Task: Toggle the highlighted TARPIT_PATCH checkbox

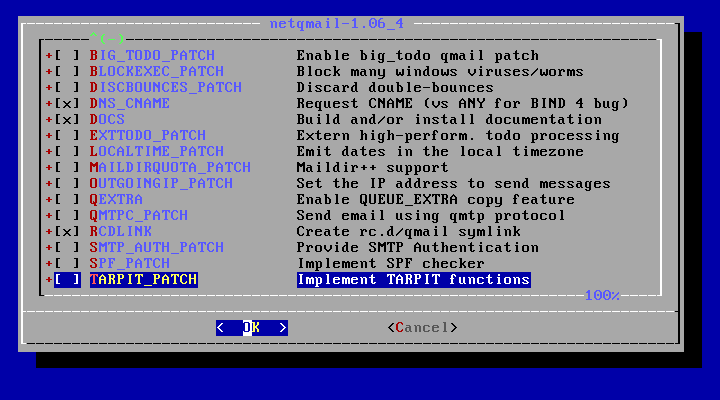Action: (x=67, y=280)
